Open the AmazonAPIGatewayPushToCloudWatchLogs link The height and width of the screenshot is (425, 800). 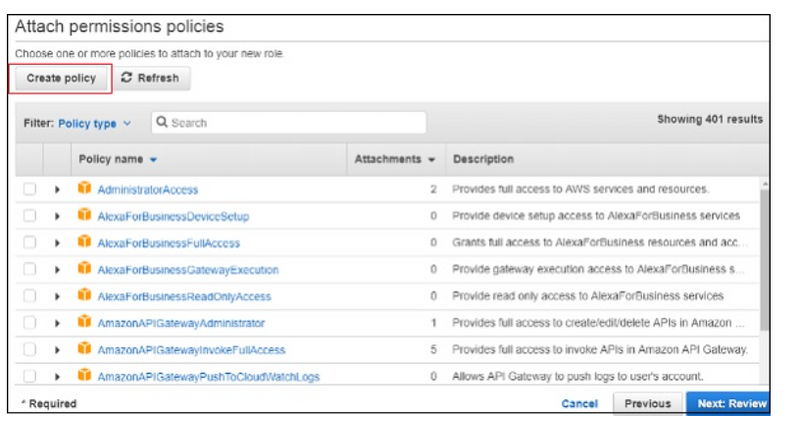(209, 377)
